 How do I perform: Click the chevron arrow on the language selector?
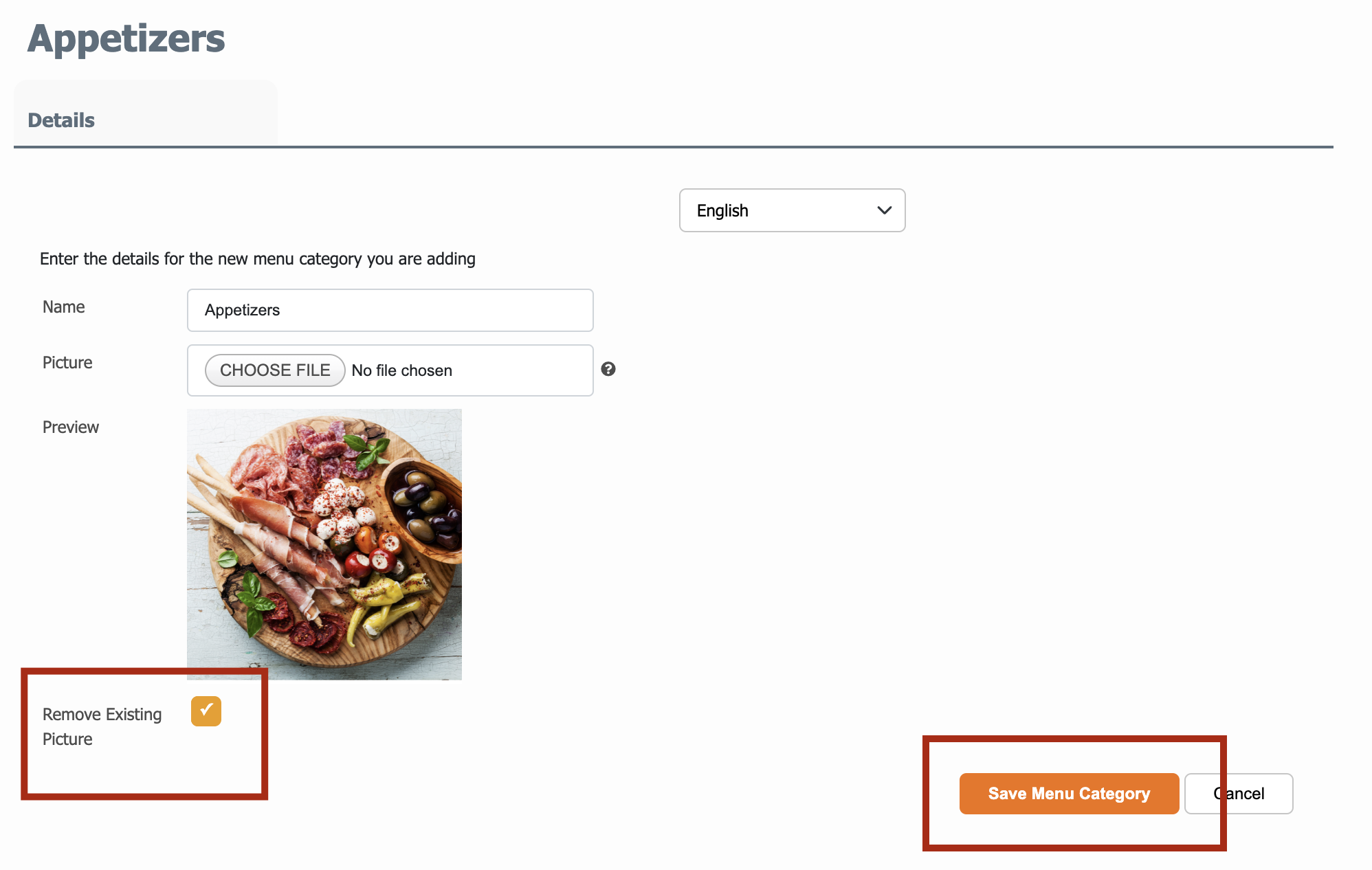pyautogui.click(x=884, y=210)
